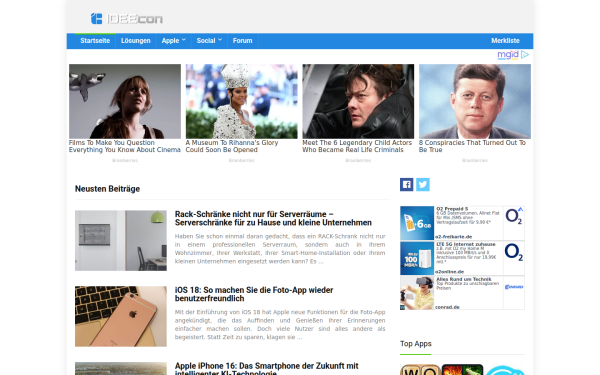Click 'Films To Make You Question' caption
This screenshot has width=600, height=375.
125,146
